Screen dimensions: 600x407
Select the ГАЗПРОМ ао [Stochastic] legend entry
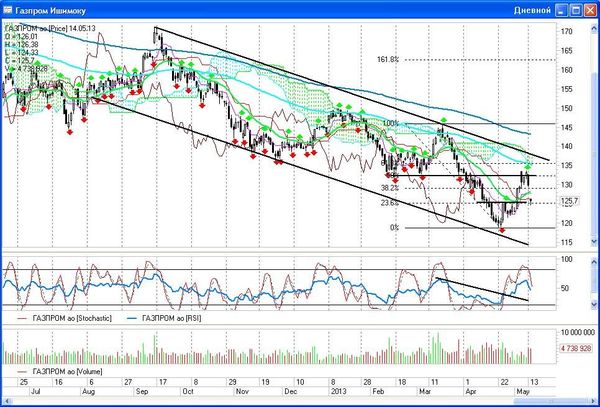[64, 318]
